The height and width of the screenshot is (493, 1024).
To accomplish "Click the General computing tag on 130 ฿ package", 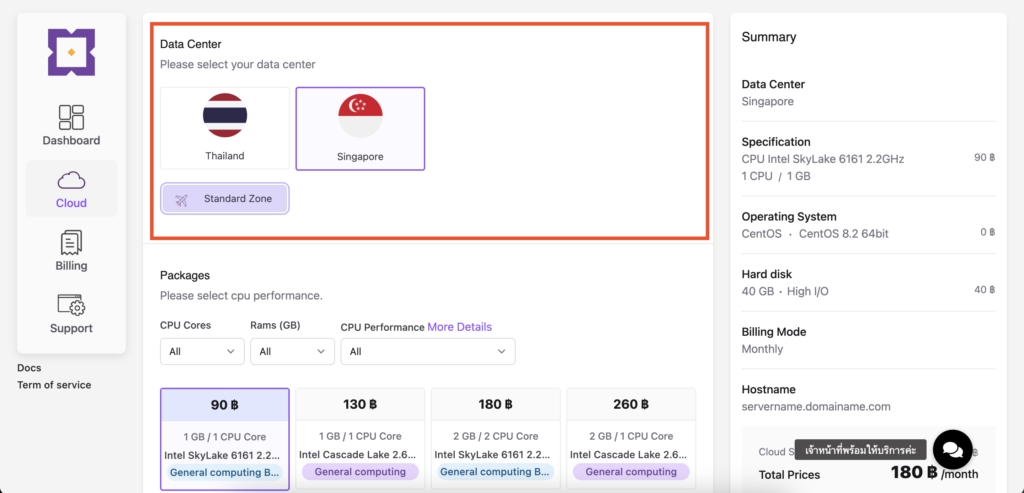I will click(360, 472).
